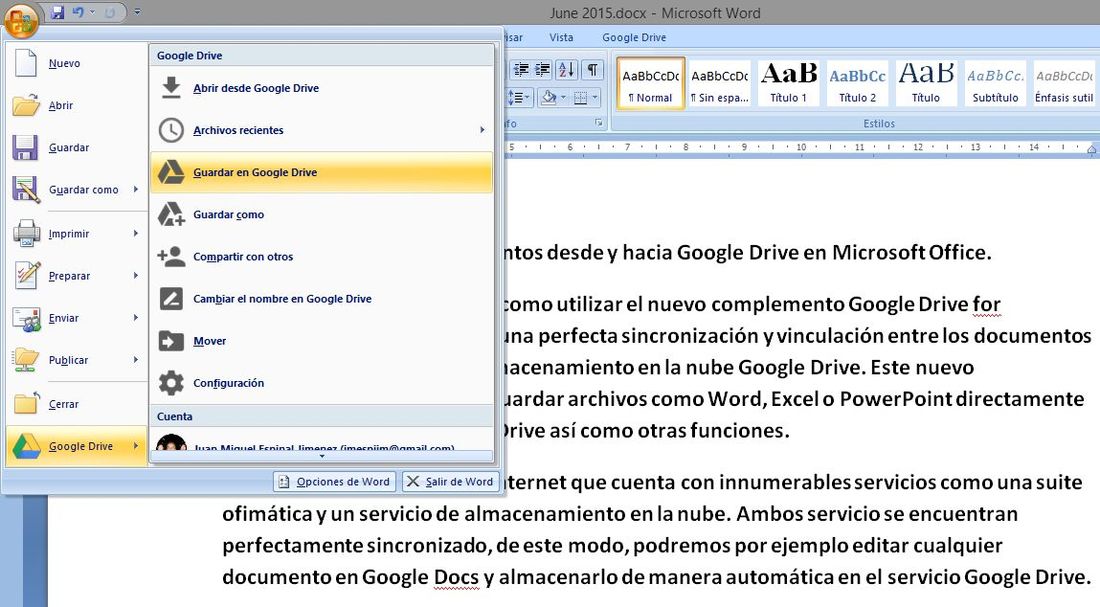The image size is (1100, 607).
Task: Click the Shading paint bucket icon
Action: point(549,98)
